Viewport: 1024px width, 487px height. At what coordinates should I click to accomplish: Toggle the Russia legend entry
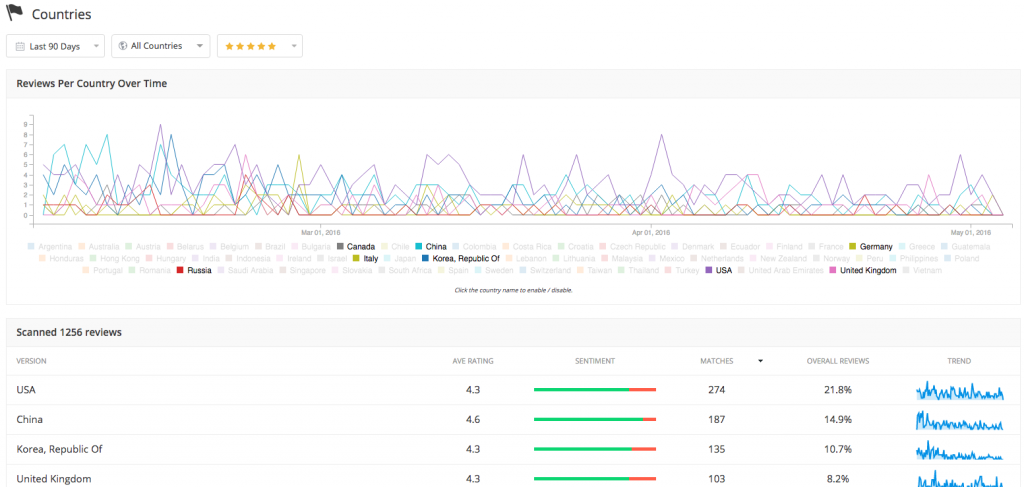[194, 270]
